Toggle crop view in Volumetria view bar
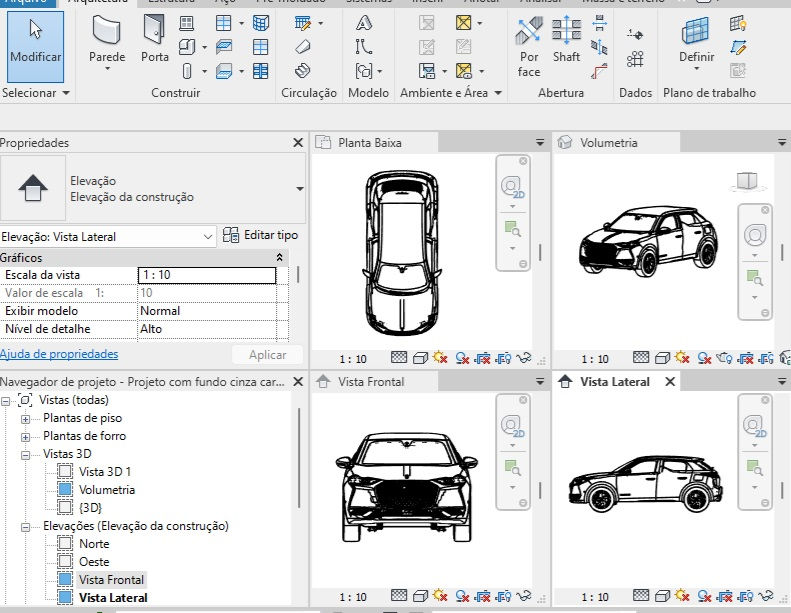Image resolution: width=791 pixels, height=613 pixels. pyautogui.click(x=747, y=358)
